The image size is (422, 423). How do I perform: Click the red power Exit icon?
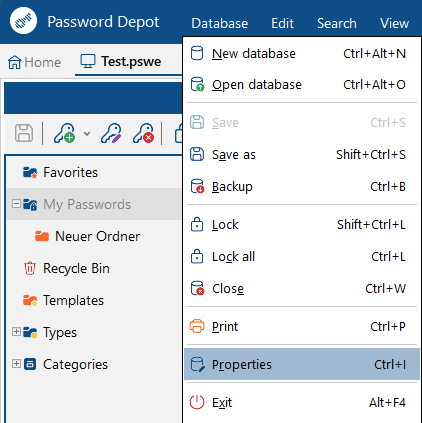pyautogui.click(x=197, y=402)
